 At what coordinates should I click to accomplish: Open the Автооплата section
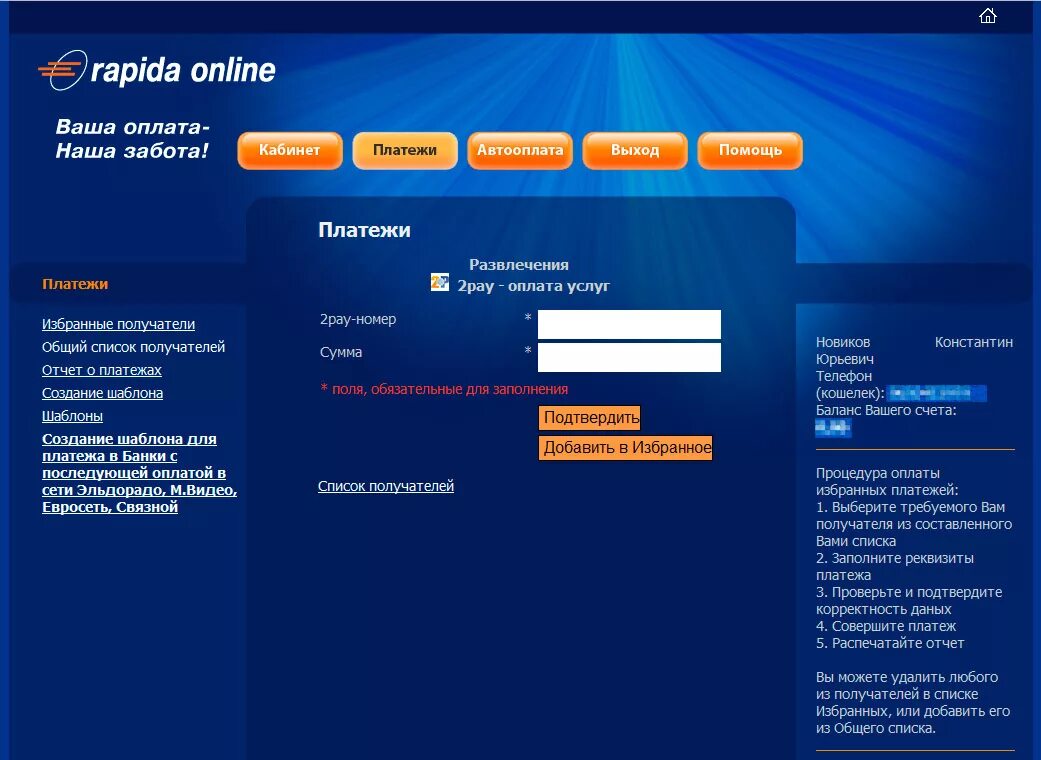520,151
